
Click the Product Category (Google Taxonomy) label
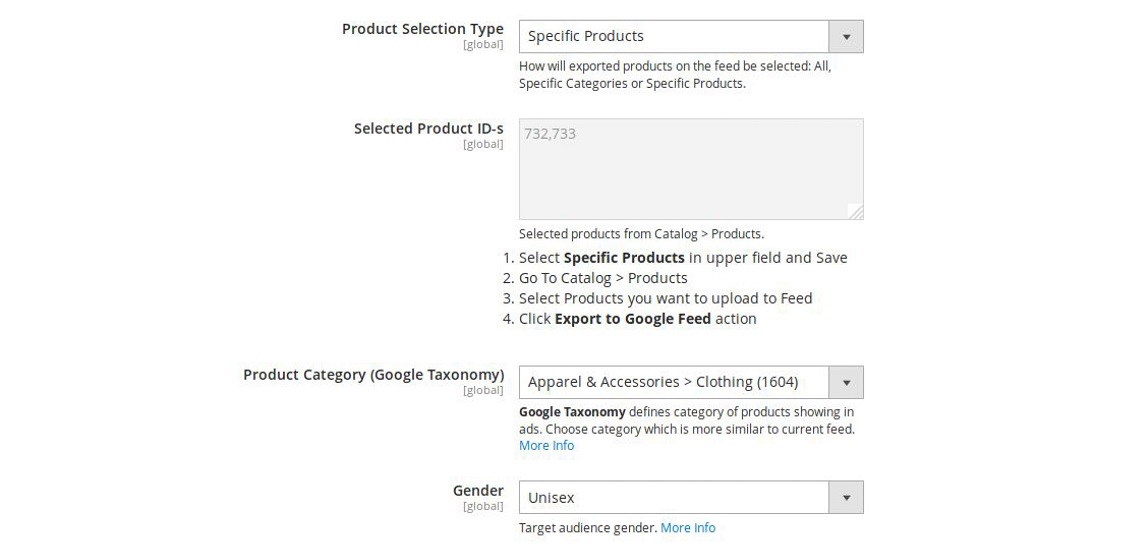click(x=373, y=375)
